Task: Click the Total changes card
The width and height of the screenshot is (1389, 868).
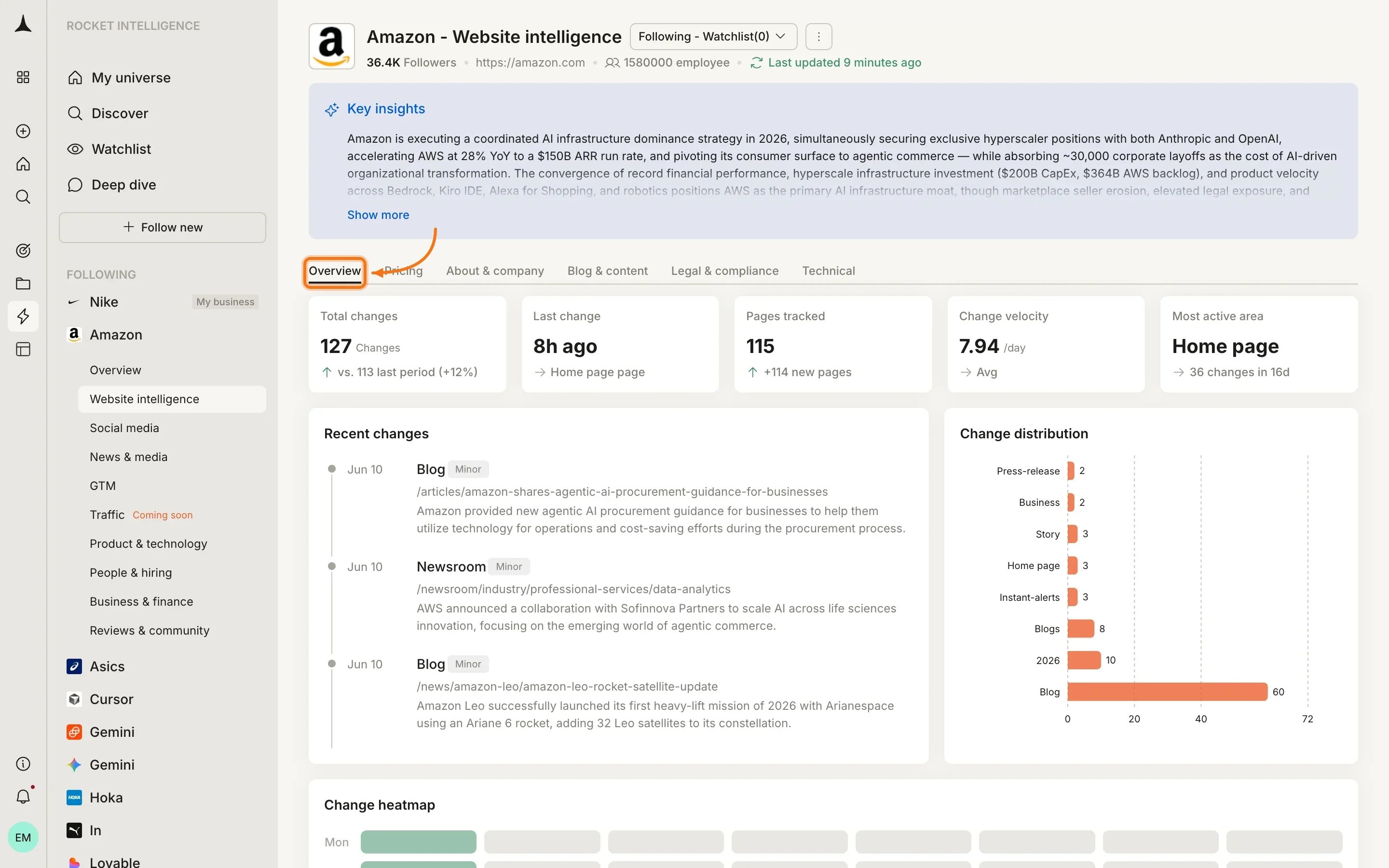Action: point(407,344)
